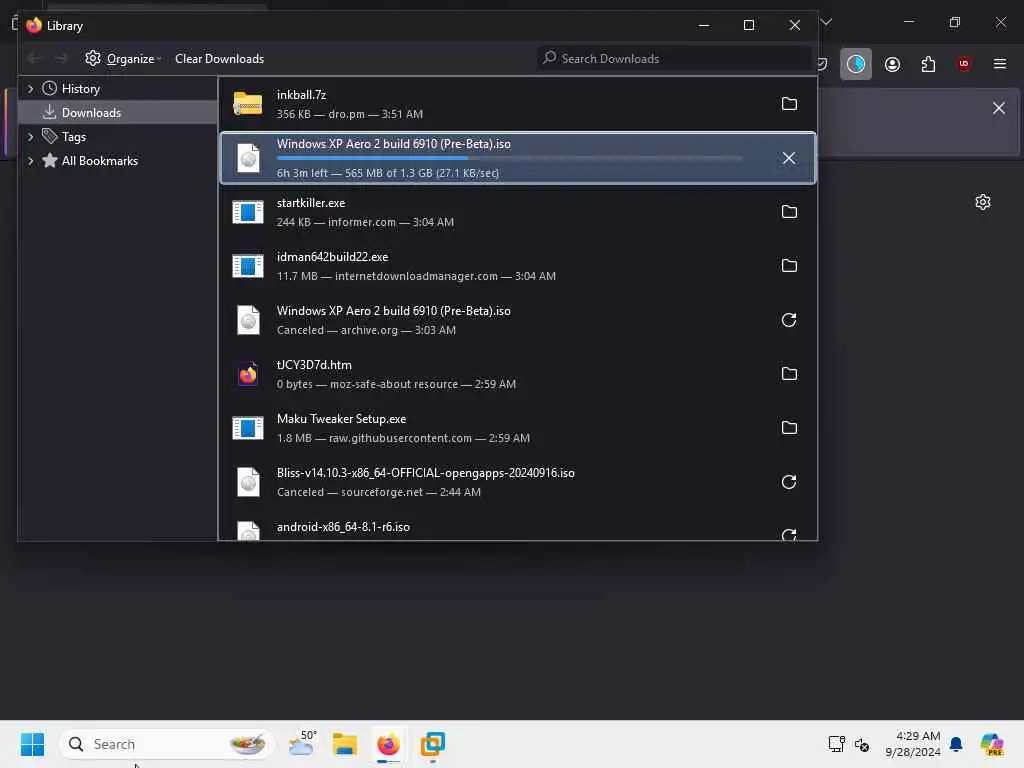Open Copilot preview icon in taskbar

tap(992, 744)
